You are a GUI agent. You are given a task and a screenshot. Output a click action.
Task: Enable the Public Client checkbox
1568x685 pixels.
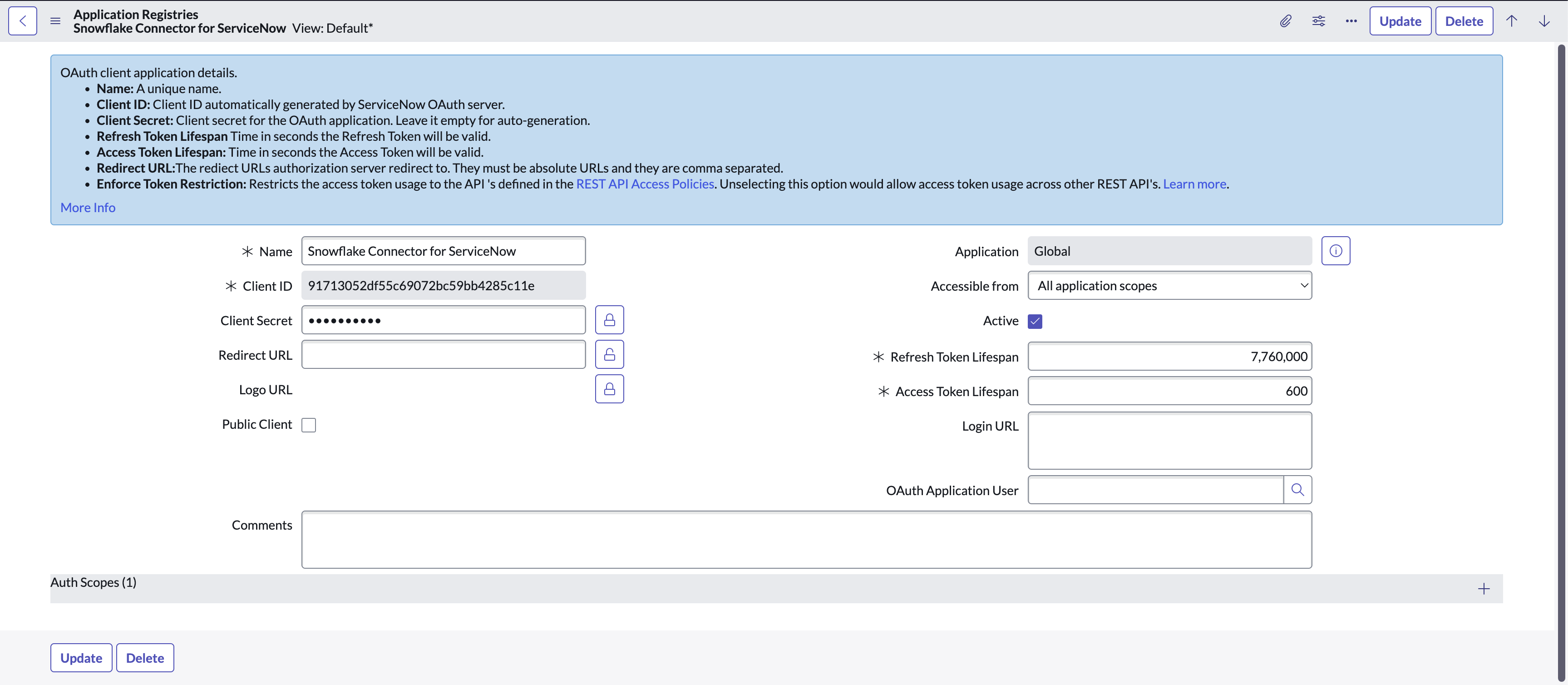click(x=309, y=425)
